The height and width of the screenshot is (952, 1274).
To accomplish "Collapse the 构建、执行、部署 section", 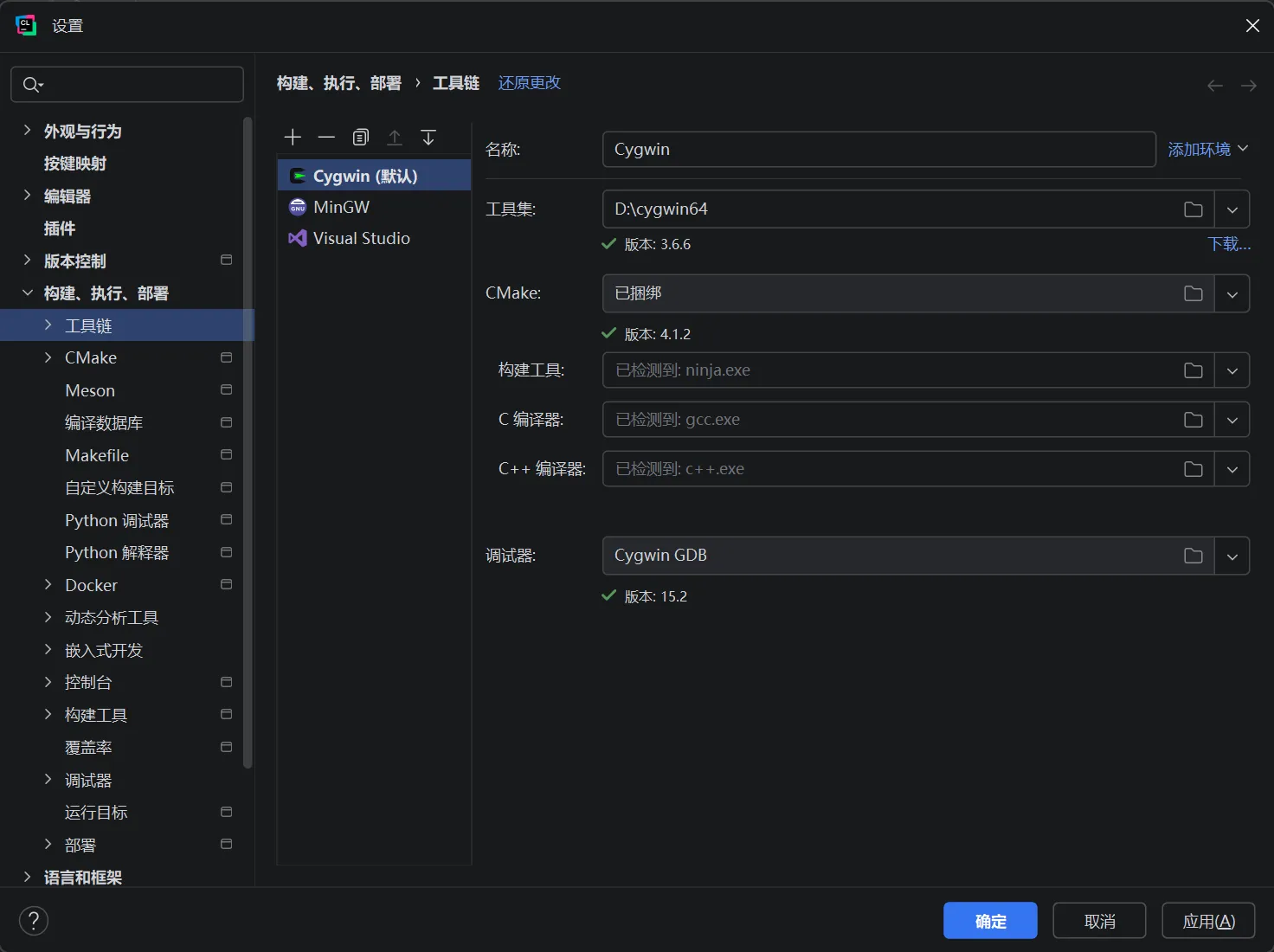I will (27, 293).
